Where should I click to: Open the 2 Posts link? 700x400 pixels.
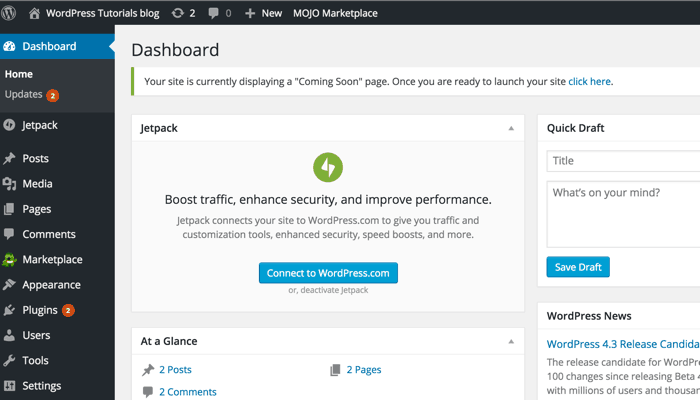click(175, 370)
